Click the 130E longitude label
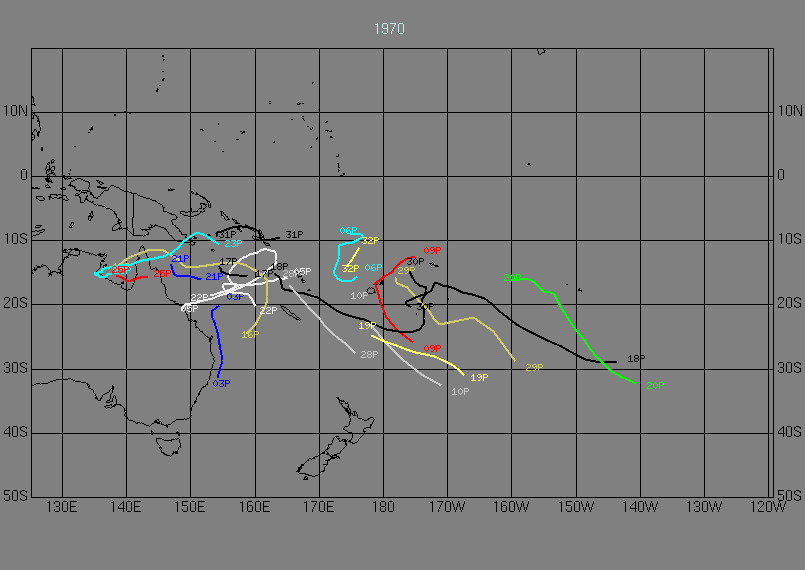805x570 pixels. 62,506
